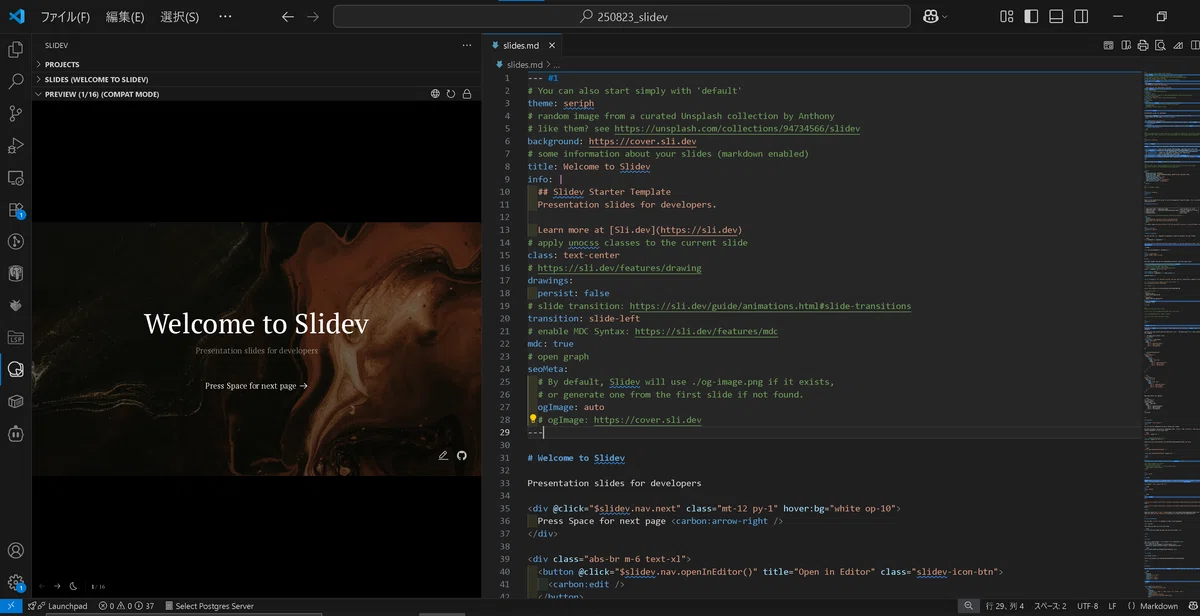Open the 選択(S) menu

click(180, 16)
